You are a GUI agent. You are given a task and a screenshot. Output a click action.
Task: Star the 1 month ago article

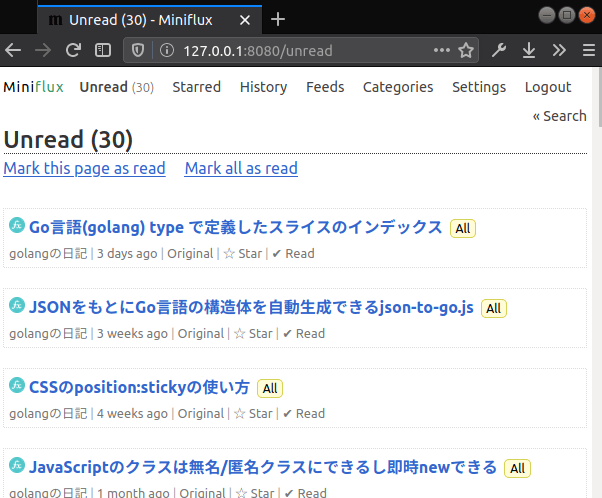(255, 493)
